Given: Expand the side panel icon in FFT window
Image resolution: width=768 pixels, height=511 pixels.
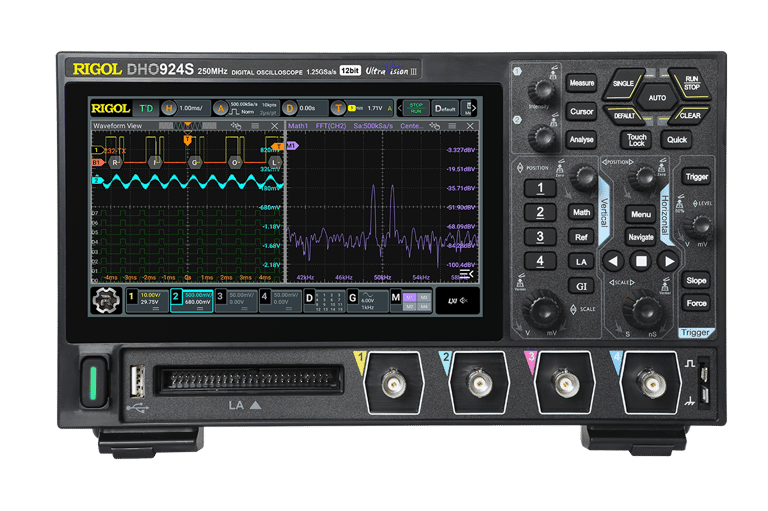Looking at the screenshot, I should click(x=466, y=273).
